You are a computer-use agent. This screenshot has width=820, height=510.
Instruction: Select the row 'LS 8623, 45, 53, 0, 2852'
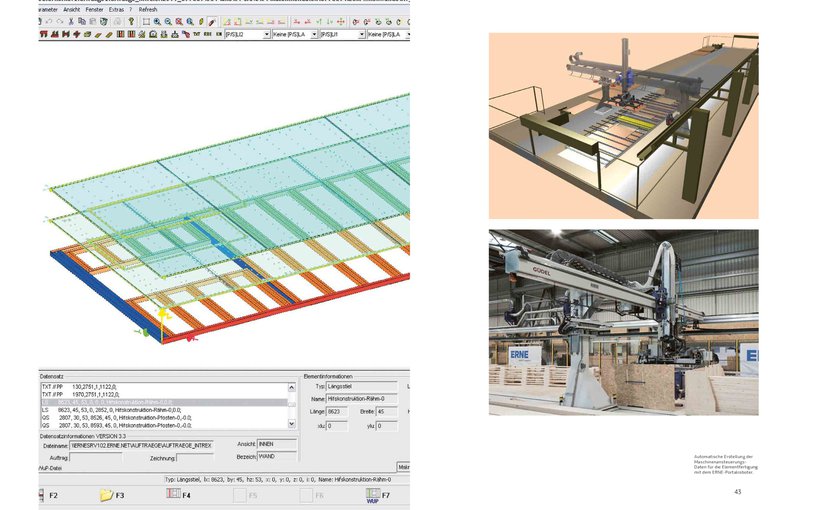click(x=164, y=410)
